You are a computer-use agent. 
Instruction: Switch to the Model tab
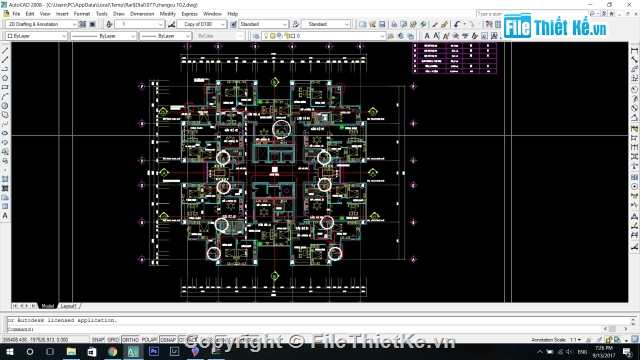[47, 306]
